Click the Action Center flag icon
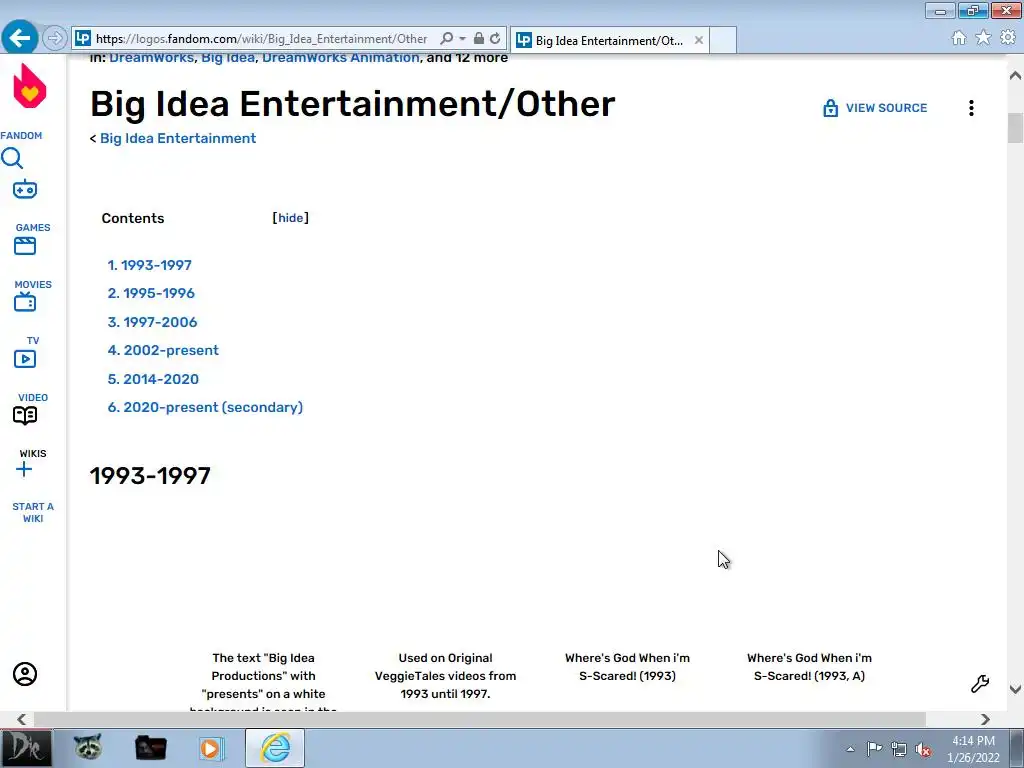Image resolution: width=1024 pixels, height=768 pixels. (x=874, y=748)
